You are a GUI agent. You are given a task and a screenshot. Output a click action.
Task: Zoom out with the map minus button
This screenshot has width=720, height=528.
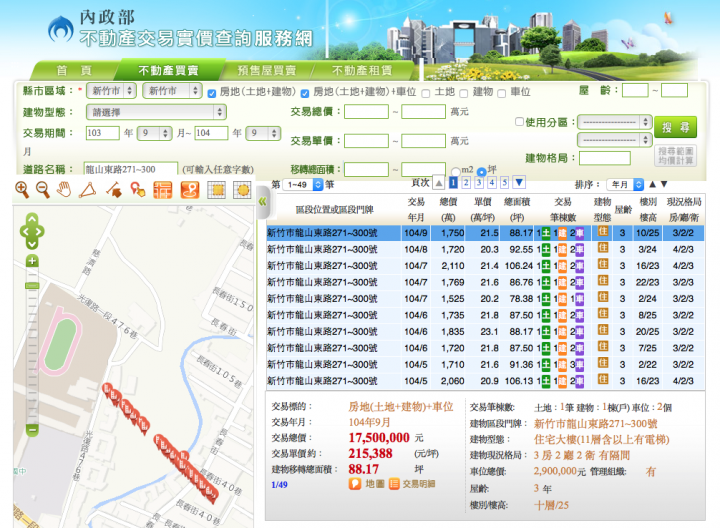tap(32, 430)
